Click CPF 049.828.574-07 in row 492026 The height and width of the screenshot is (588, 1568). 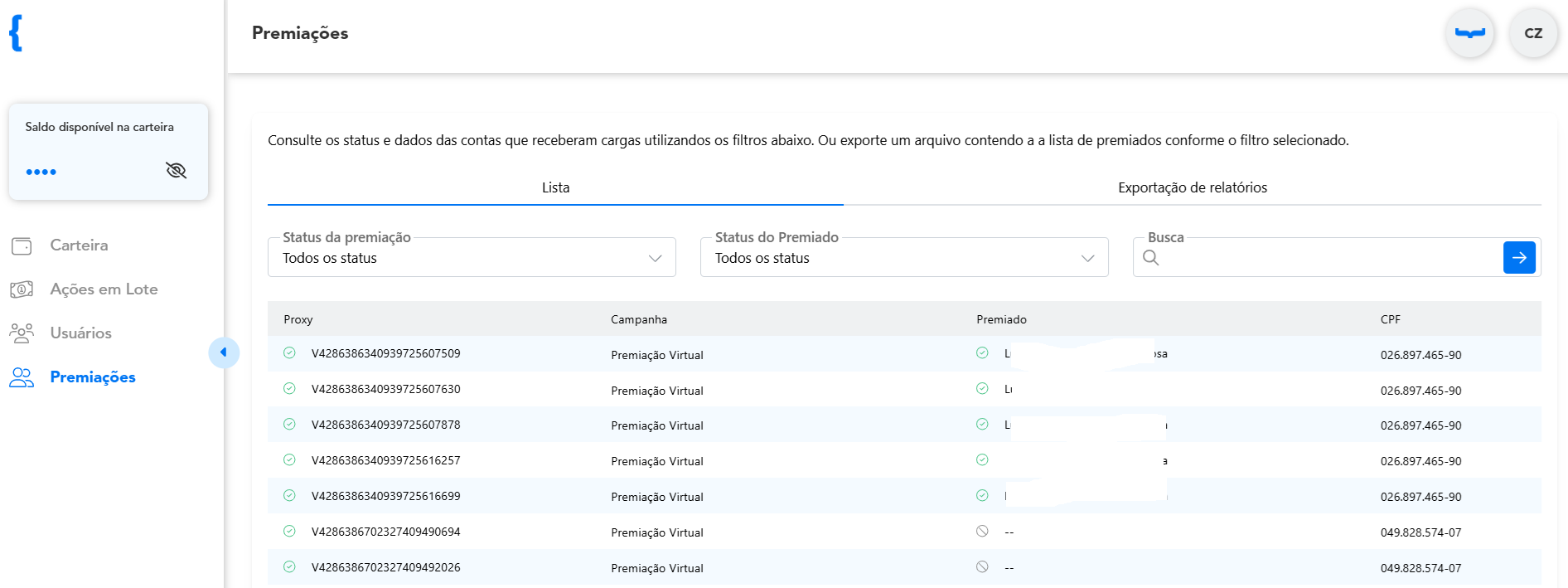[1420, 569]
